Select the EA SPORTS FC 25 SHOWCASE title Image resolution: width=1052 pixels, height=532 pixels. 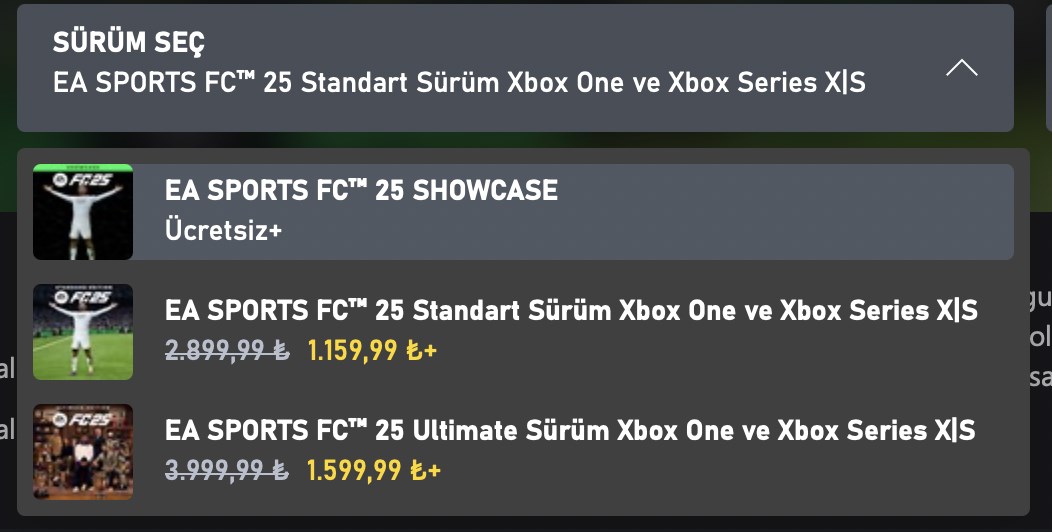[361, 190]
